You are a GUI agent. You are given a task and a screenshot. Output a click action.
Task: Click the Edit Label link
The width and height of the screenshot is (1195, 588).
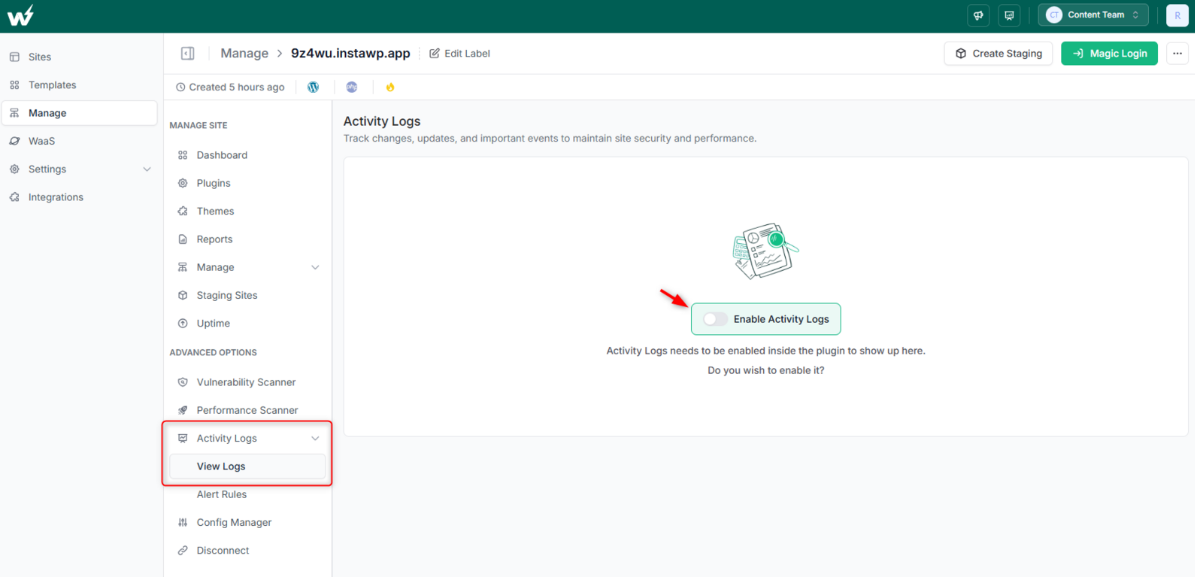(460, 53)
